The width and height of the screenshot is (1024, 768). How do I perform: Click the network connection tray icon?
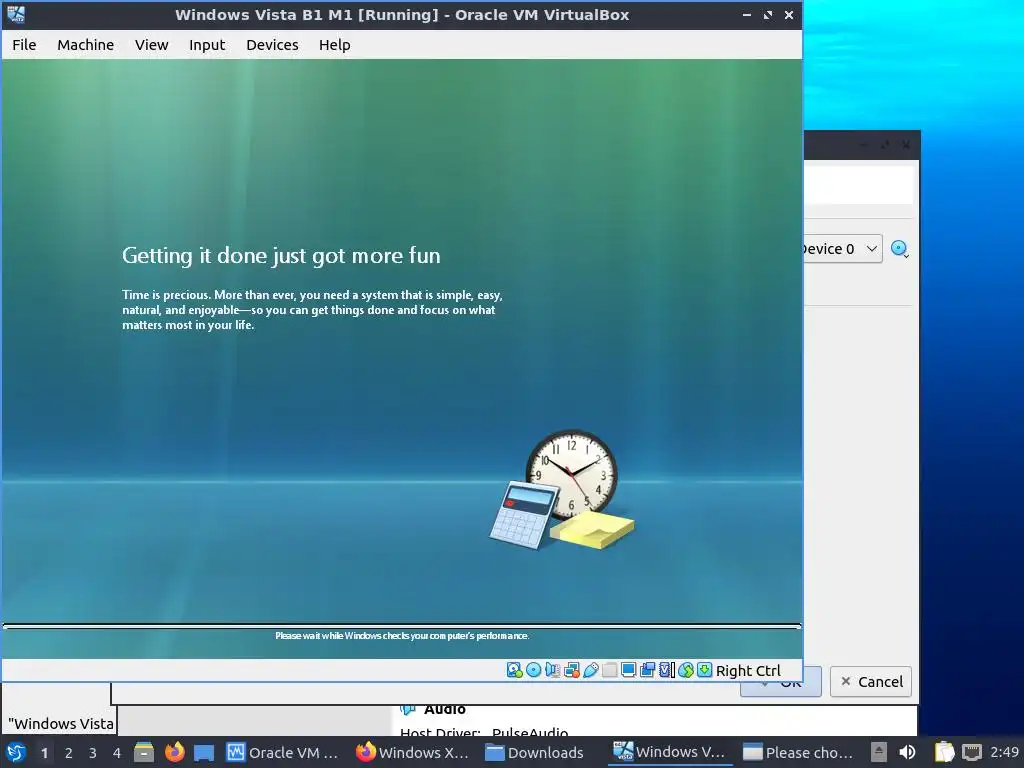[972, 752]
